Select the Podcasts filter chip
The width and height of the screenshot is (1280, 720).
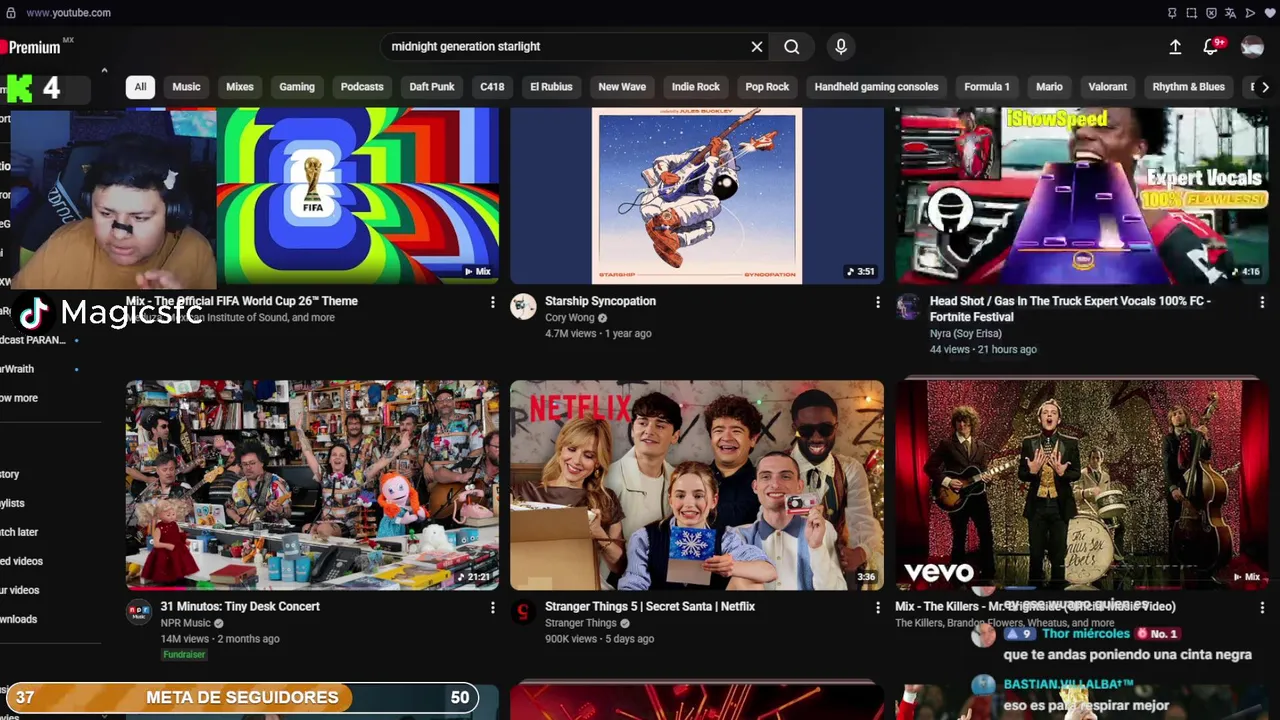[362, 87]
